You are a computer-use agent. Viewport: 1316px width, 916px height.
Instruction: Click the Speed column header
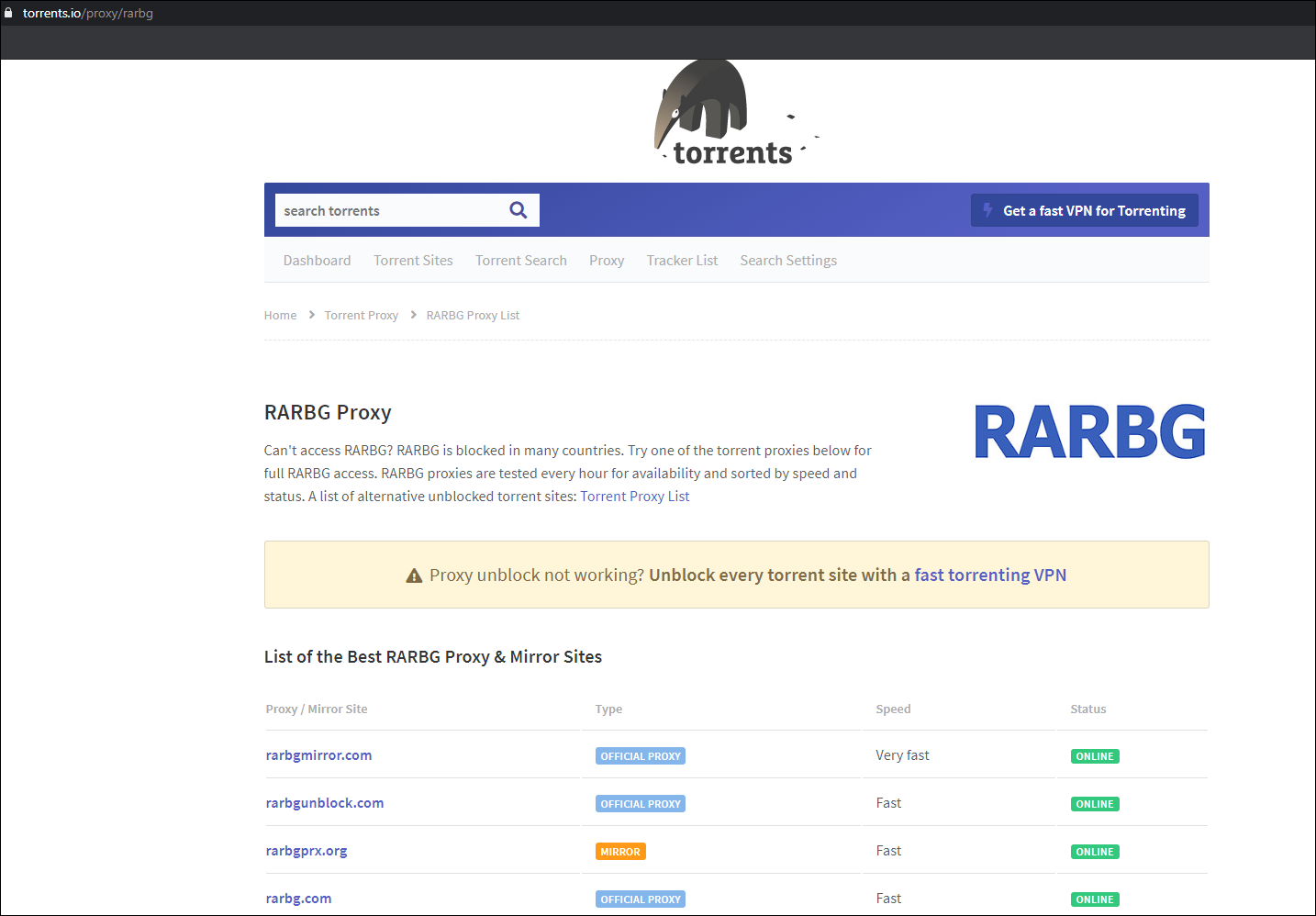pyautogui.click(x=894, y=709)
